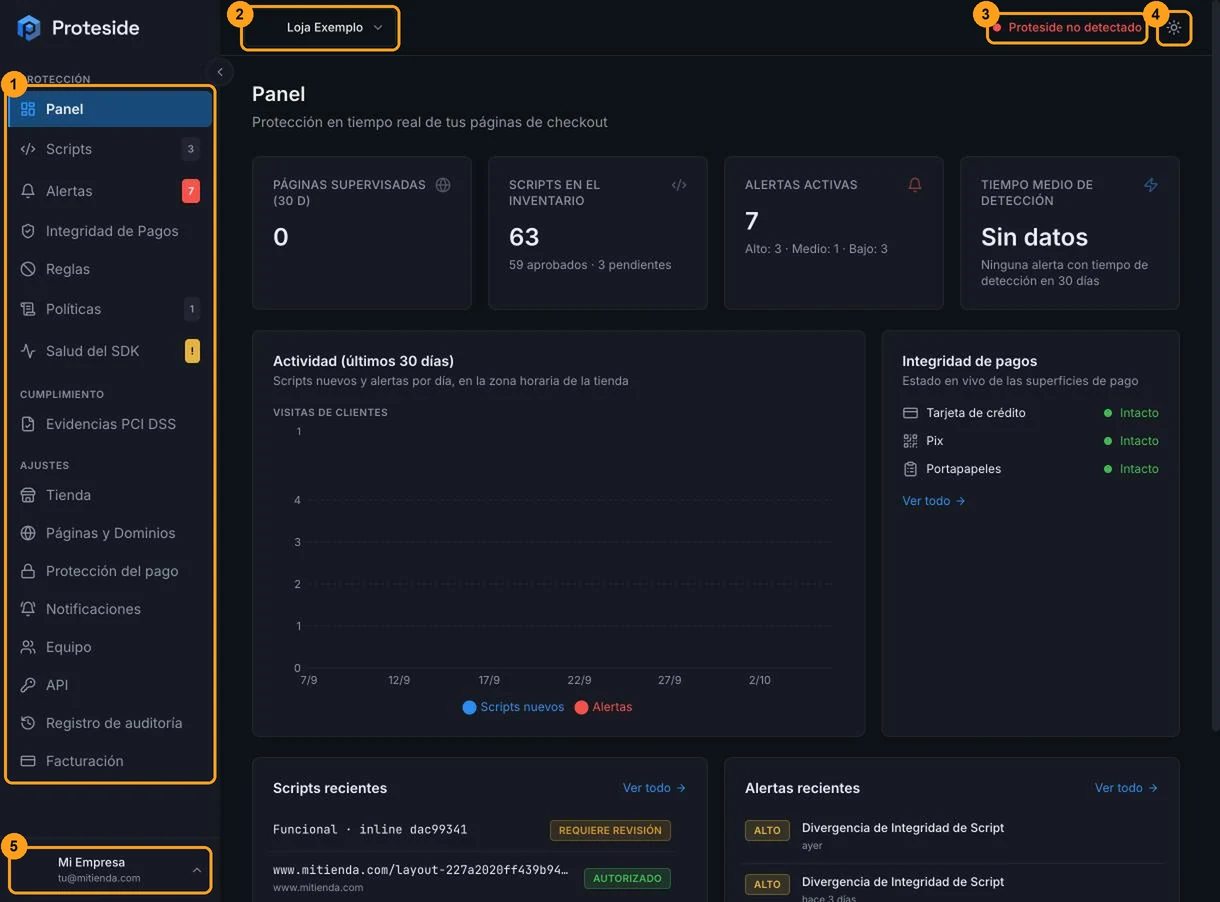Click green Intacto dot for Pix
Image resolution: width=1220 pixels, height=902 pixels.
[1108, 441]
